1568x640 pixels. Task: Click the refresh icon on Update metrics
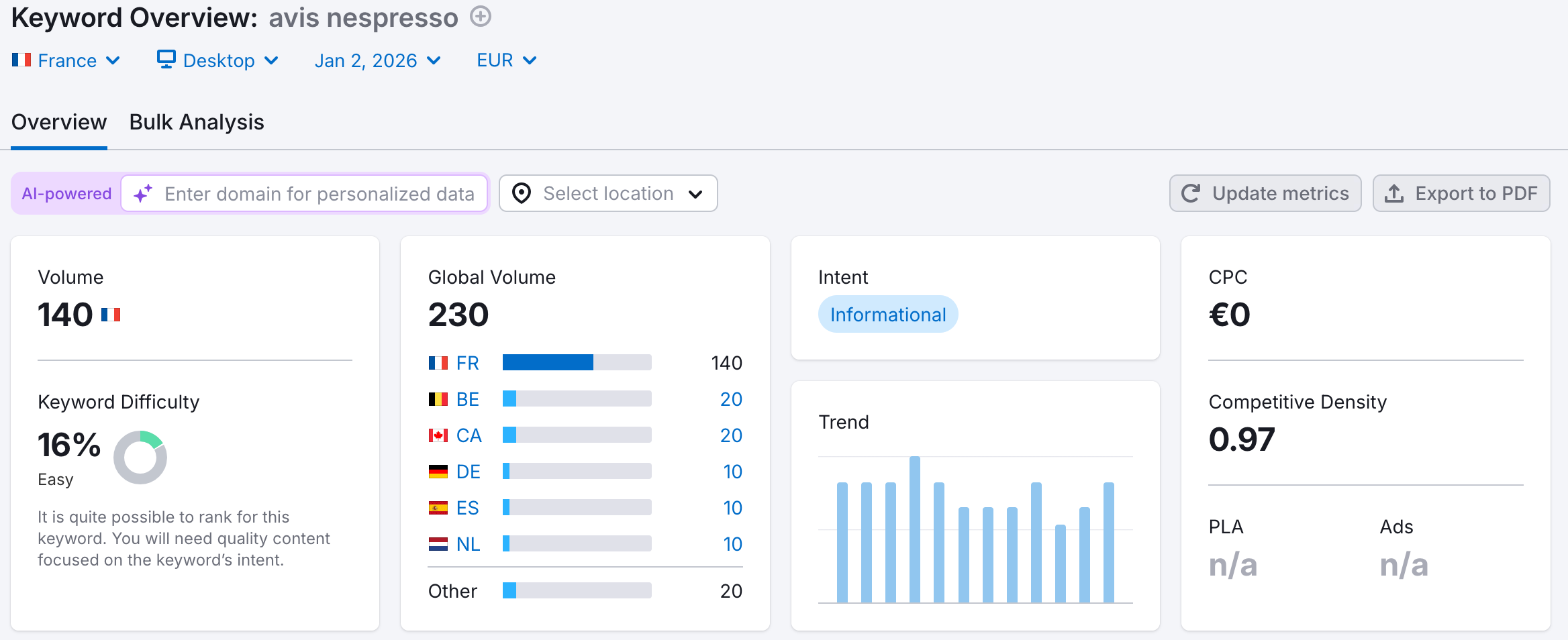[x=1190, y=193]
